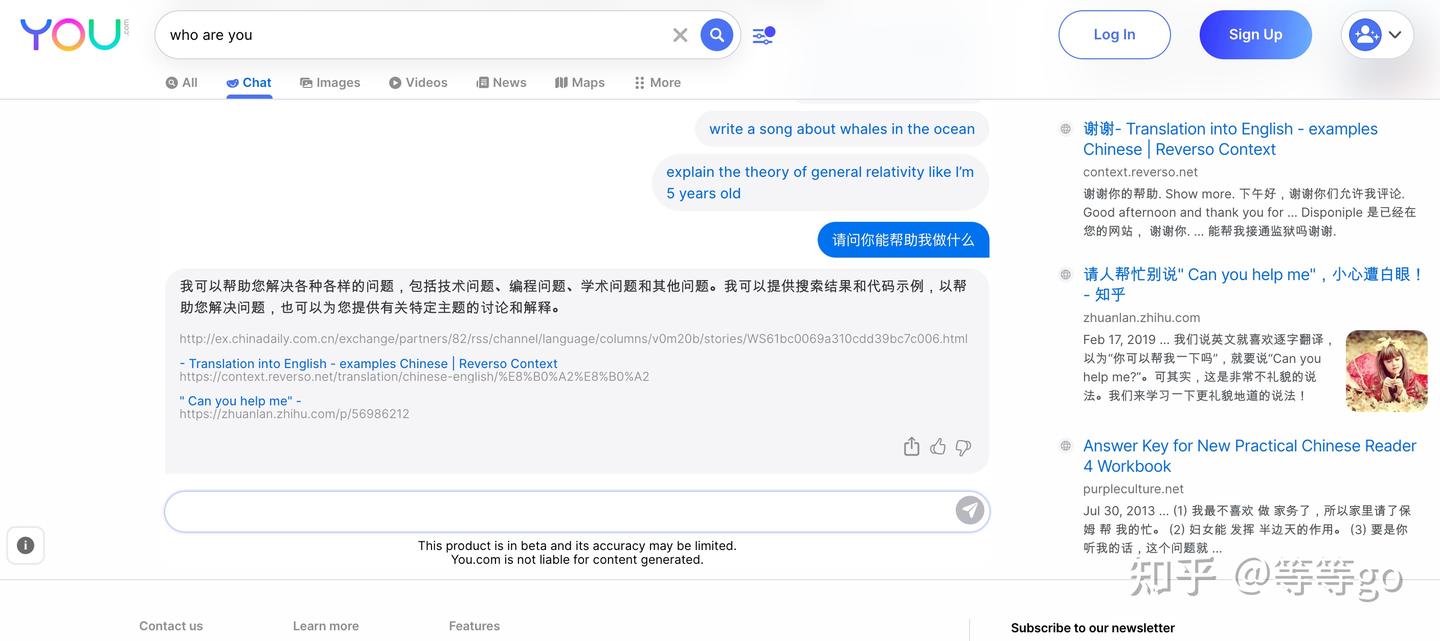1440x641 pixels.
Task: Click the purpleculture.net domain text
Action: [1133, 489]
